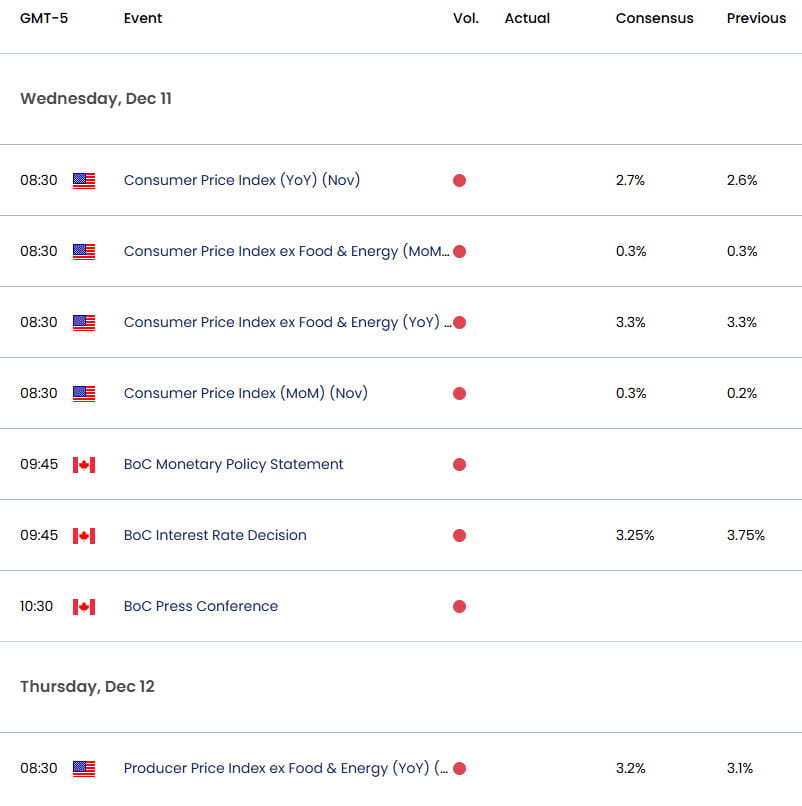Open Consumer Price Index ex Food & Energy (YoY) event
Viewport: 802px width, 806px height.
coord(287,322)
